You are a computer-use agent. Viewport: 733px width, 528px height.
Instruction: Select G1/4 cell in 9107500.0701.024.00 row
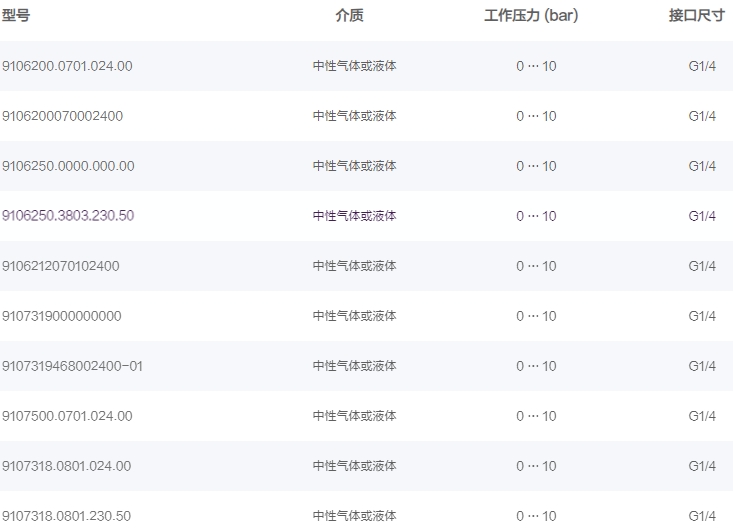pyautogui.click(x=702, y=416)
